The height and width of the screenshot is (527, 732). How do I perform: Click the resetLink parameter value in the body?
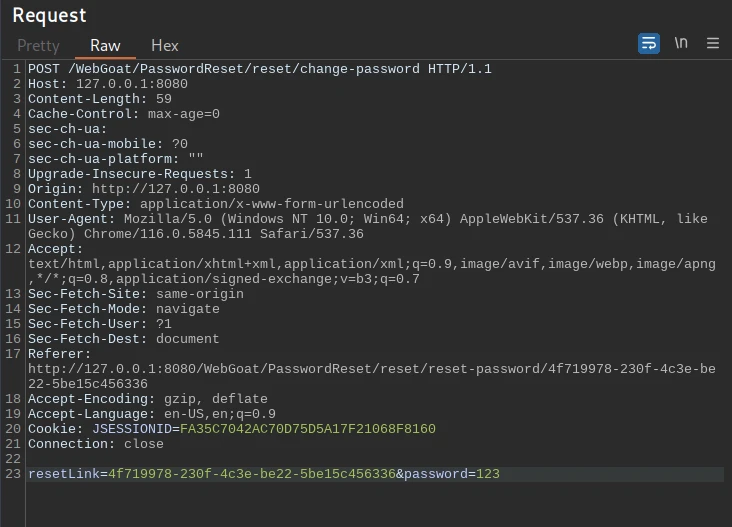[x=252, y=474]
